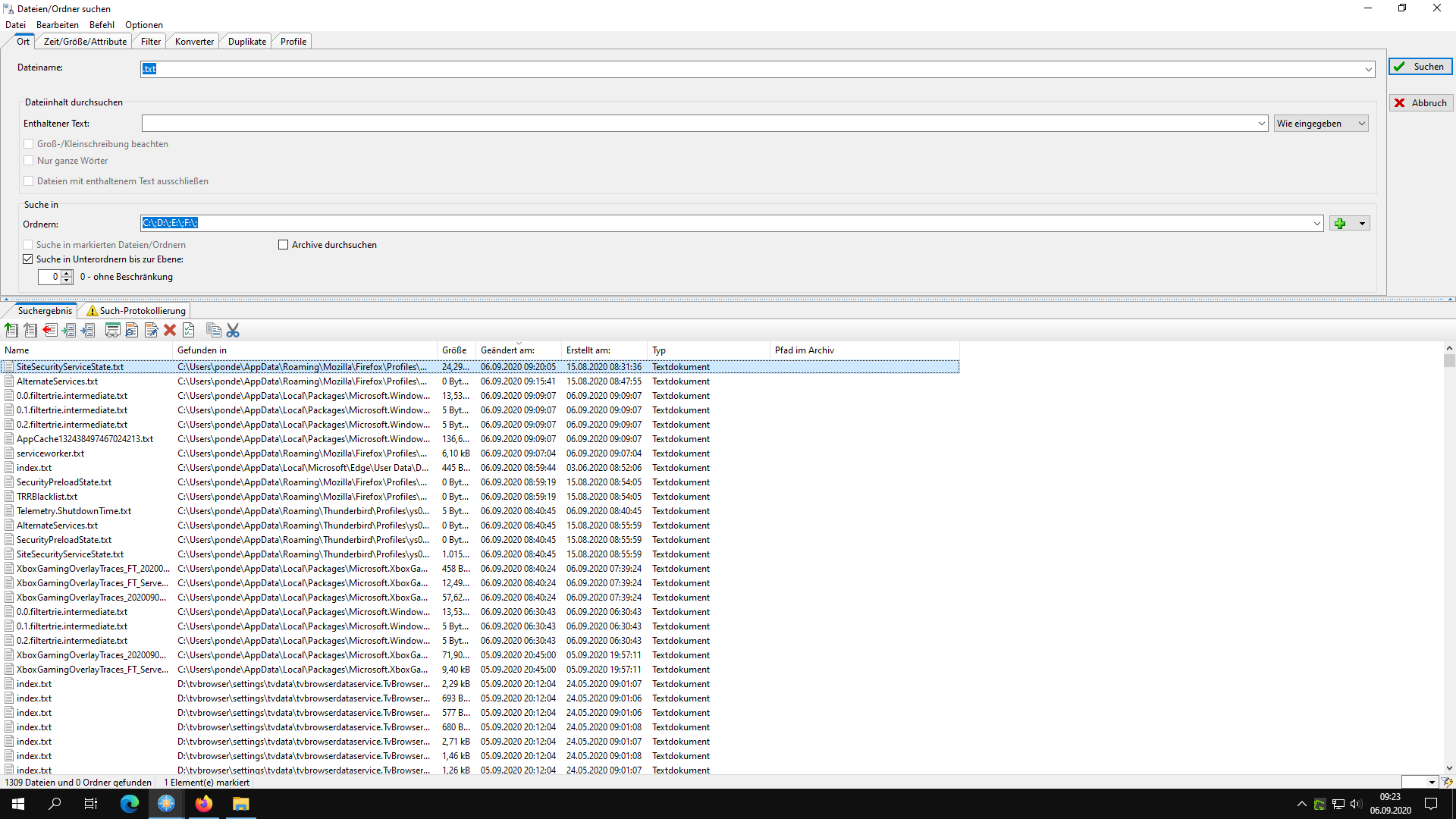Click the red X delete icon in results toolbar
Image resolution: width=1456 pixels, height=819 pixels.
[170, 330]
